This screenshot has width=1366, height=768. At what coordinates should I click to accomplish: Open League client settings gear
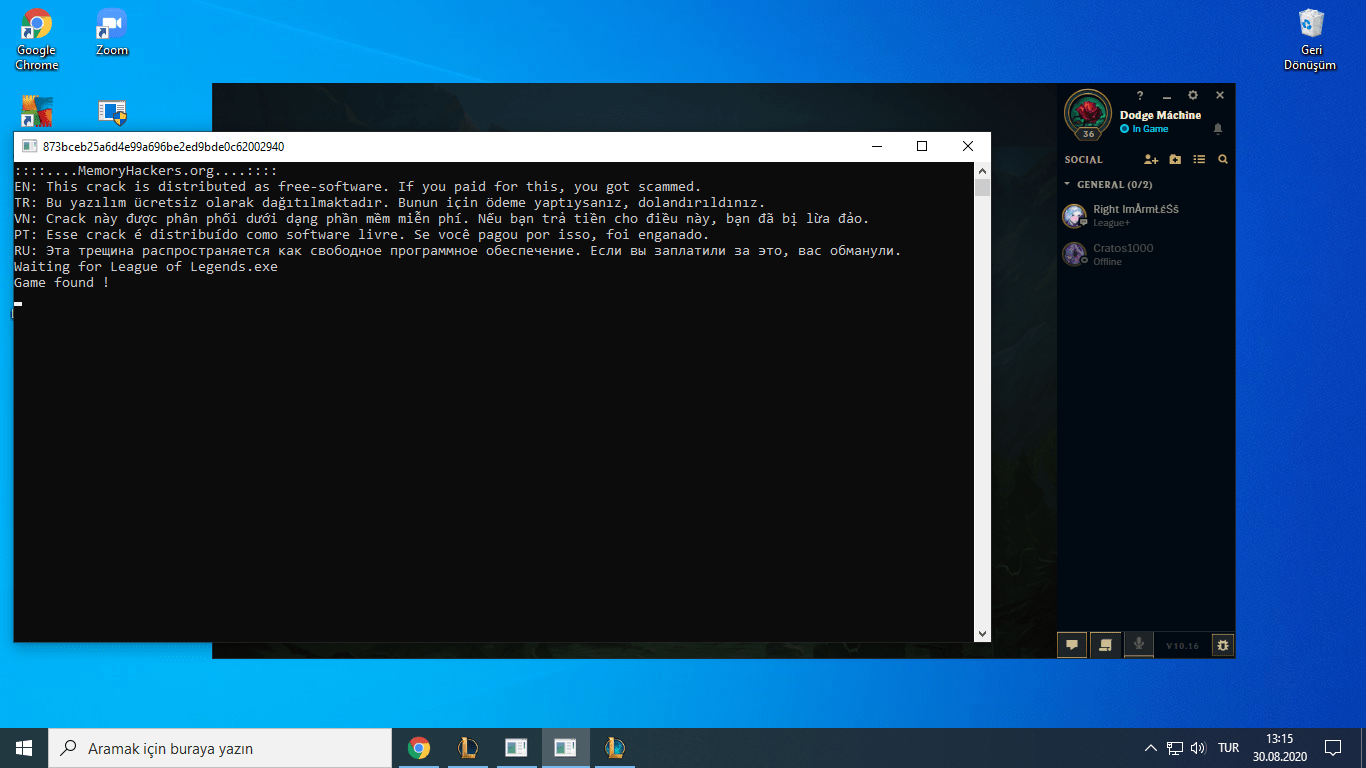tap(1192, 95)
